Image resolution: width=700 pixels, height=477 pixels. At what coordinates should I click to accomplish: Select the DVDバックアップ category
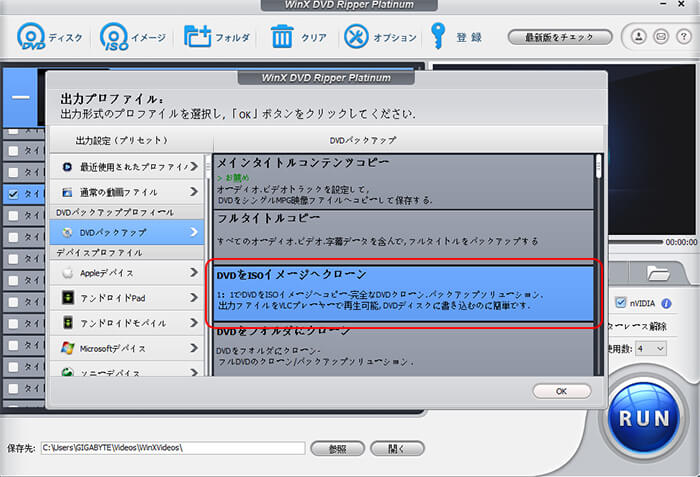127,232
